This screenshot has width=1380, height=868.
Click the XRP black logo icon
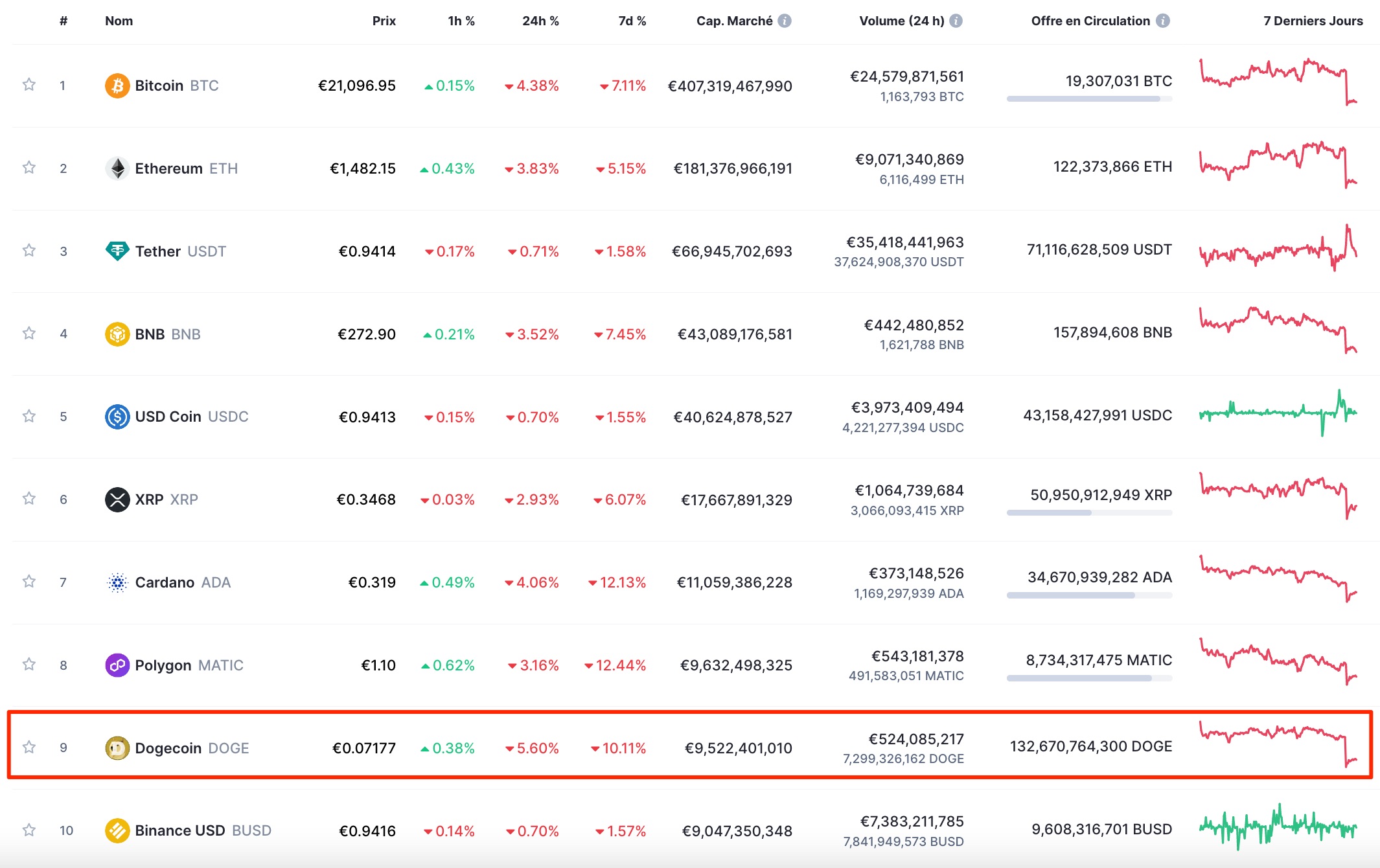click(x=117, y=499)
